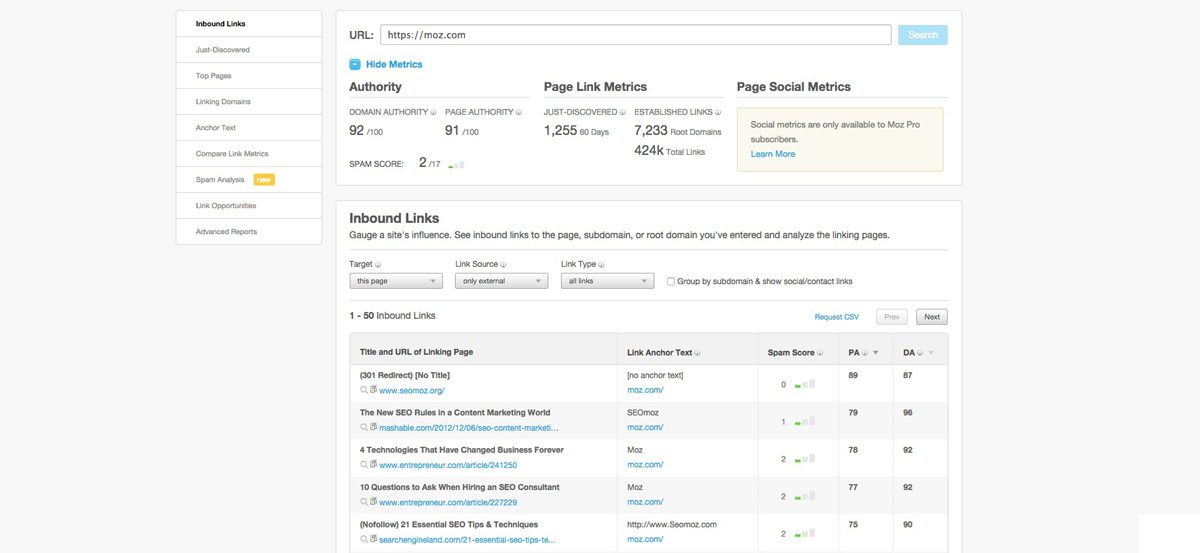Click the Search button

pyautogui.click(x=923, y=35)
